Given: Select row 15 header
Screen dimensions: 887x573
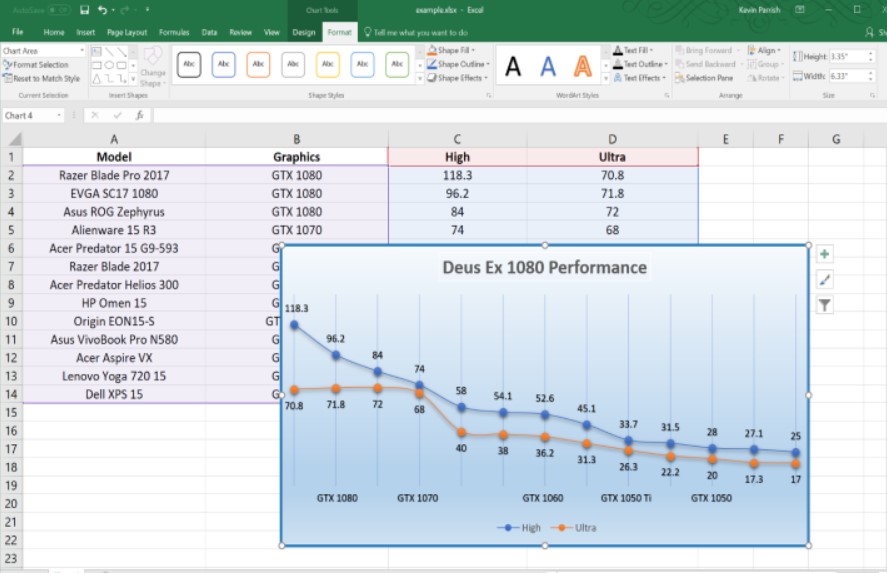Looking at the screenshot, I should point(11,412).
